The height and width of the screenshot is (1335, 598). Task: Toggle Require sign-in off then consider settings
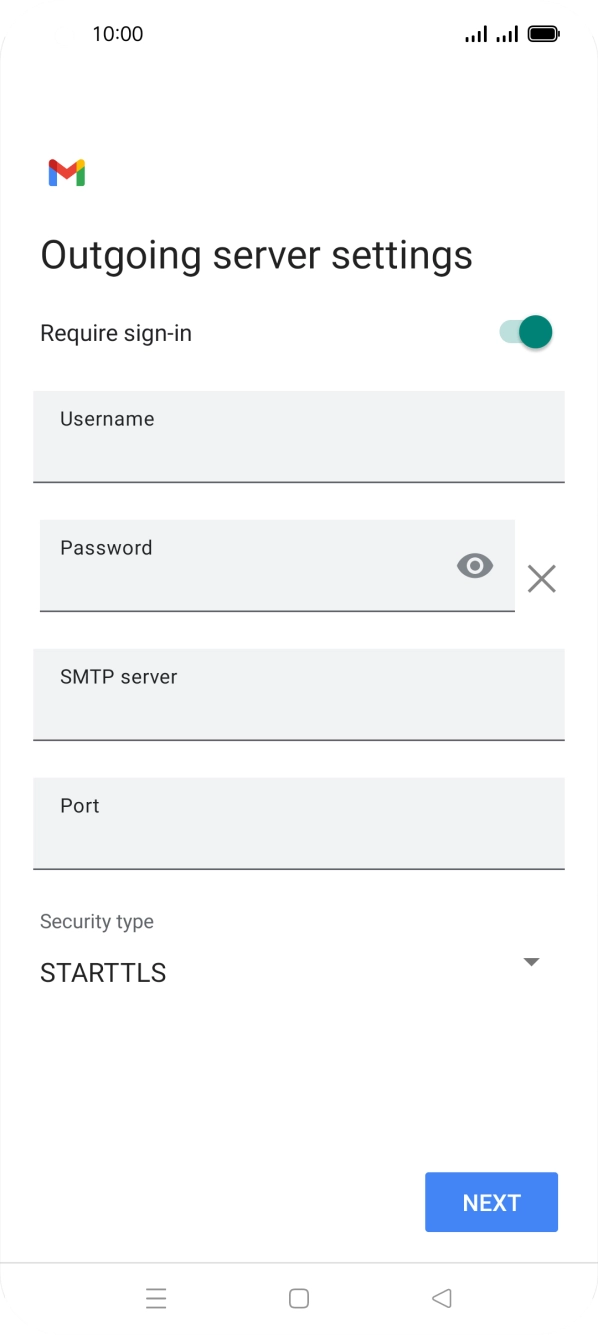524,331
